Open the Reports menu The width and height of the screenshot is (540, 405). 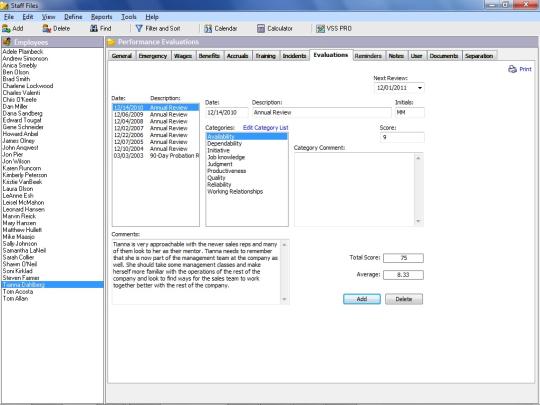tap(102, 17)
